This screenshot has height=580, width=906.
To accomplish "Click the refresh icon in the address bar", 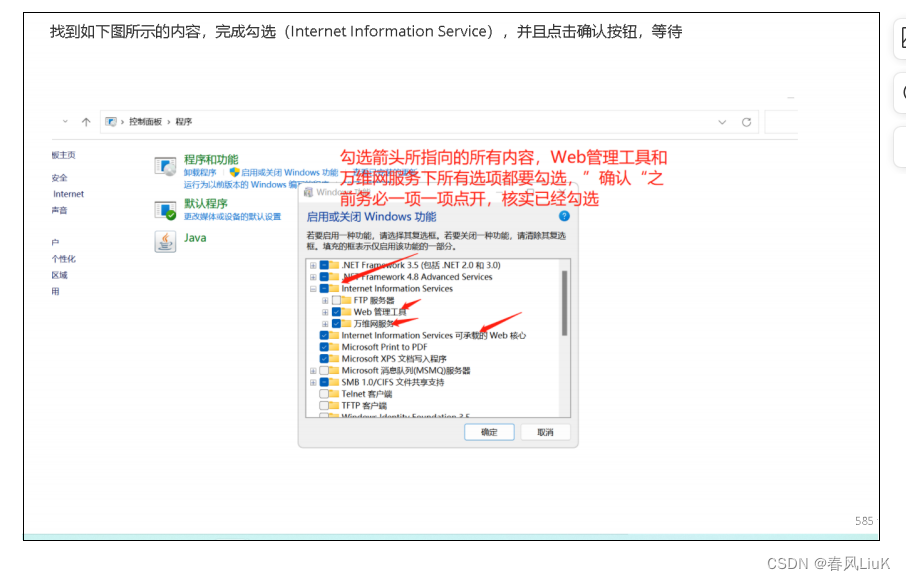I will [747, 122].
